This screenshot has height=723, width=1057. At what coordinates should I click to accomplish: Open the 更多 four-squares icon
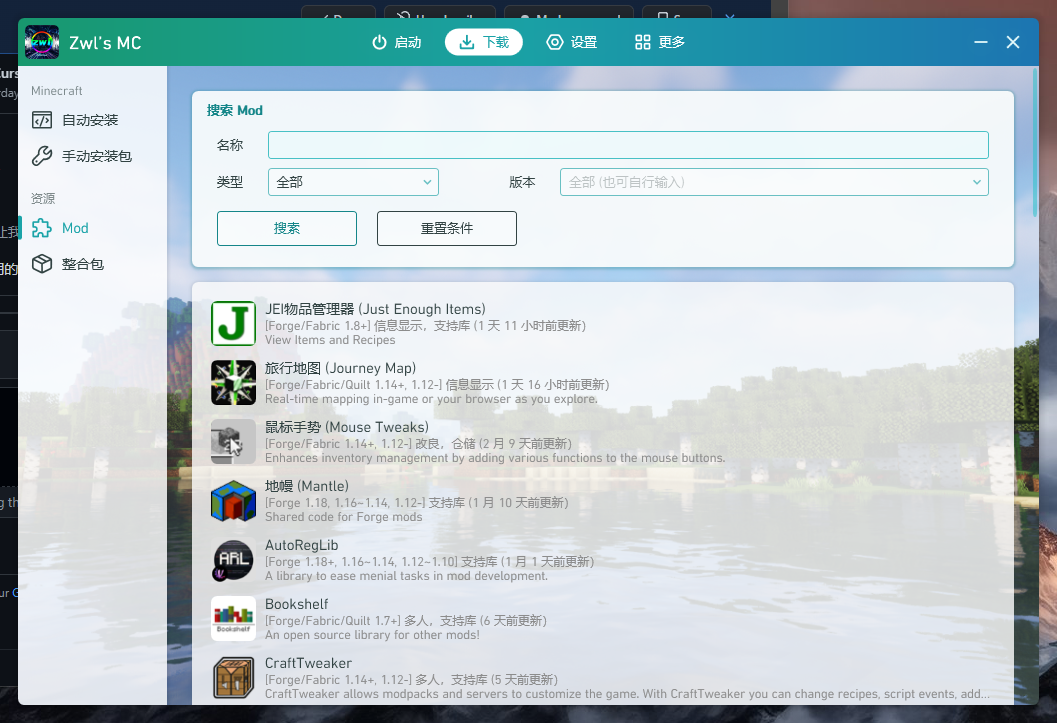(x=641, y=42)
